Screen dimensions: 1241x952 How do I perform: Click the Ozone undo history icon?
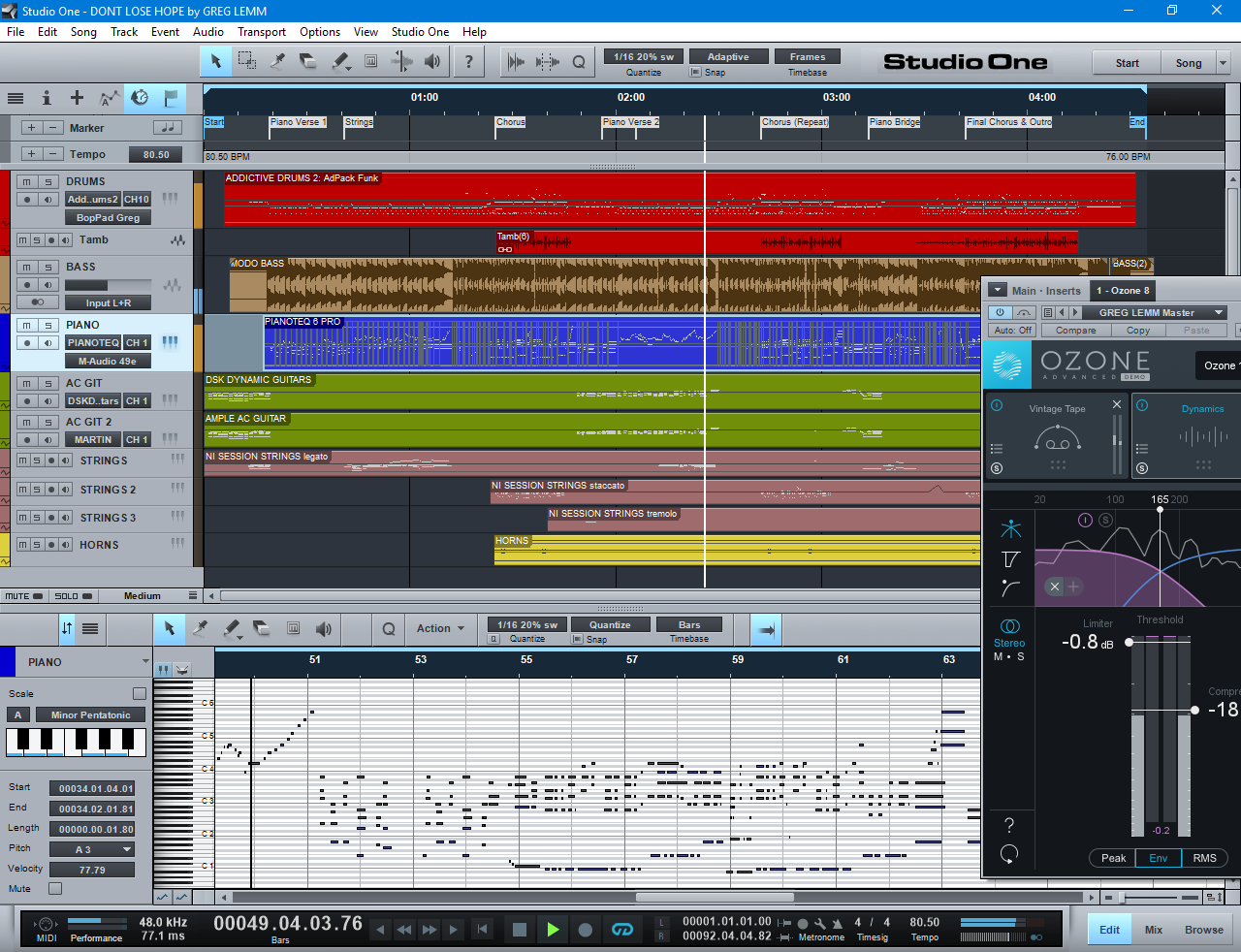[x=1009, y=854]
